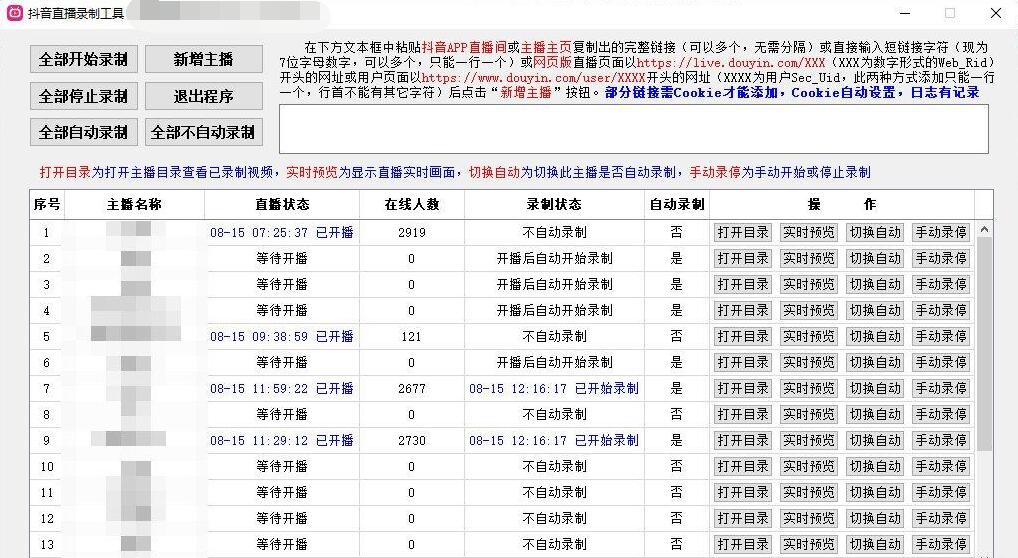Click online count 2919 cell

click(x=412, y=233)
